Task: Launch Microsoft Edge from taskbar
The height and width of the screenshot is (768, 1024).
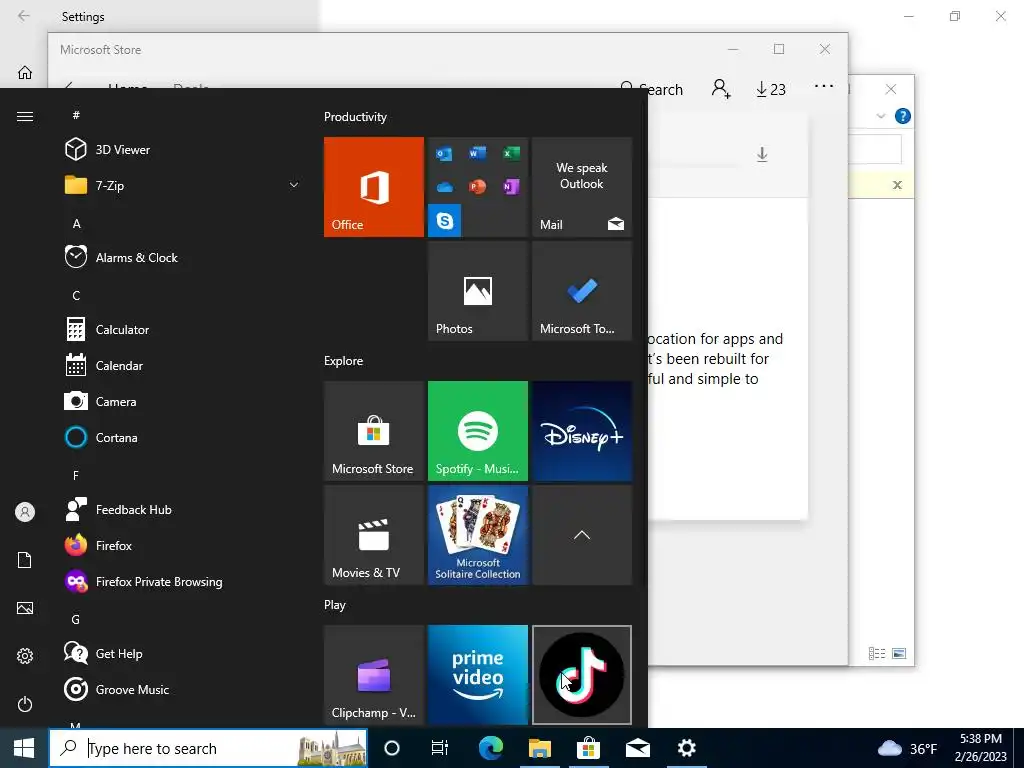Action: [x=491, y=748]
